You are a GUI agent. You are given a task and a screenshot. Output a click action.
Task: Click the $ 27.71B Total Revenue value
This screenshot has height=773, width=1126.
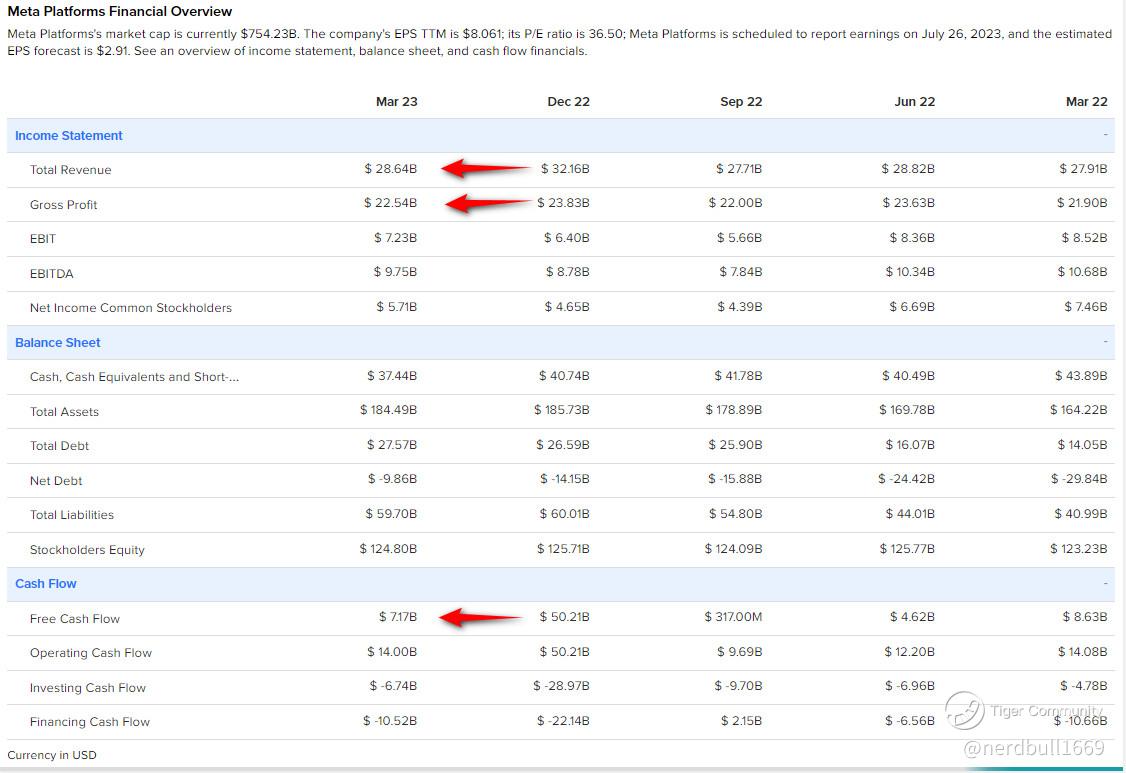[739, 169]
